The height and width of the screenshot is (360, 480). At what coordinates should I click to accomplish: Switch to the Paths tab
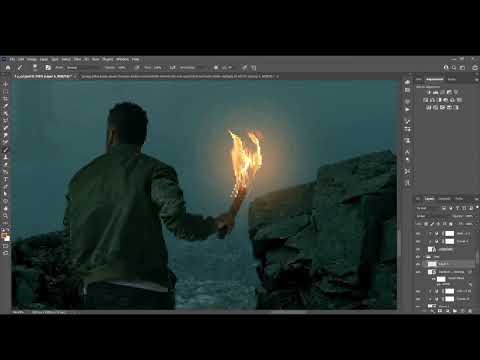459,199
